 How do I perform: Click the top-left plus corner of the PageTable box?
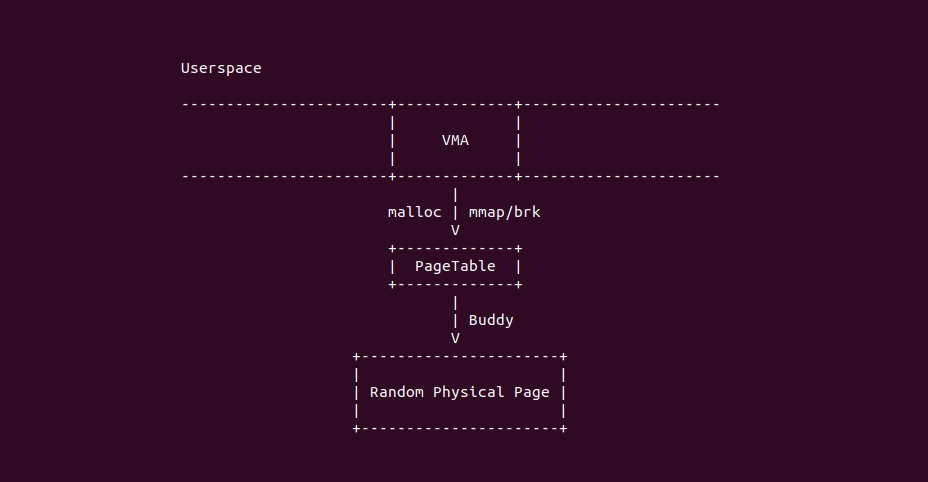[x=392, y=248]
